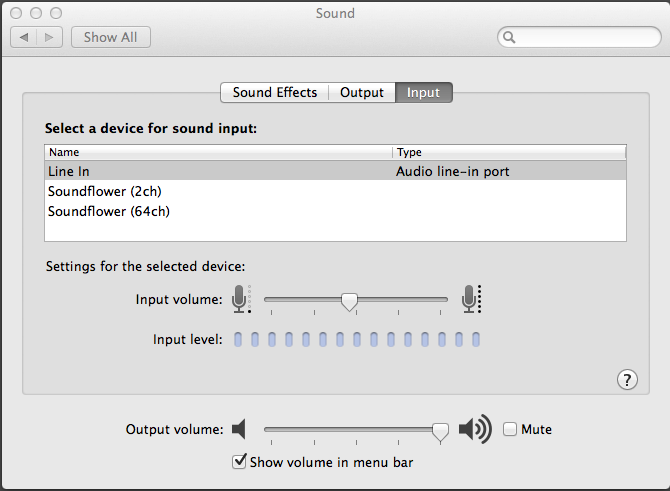The height and width of the screenshot is (491, 670).
Task: Select the Input tab
Action: (x=423, y=93)
